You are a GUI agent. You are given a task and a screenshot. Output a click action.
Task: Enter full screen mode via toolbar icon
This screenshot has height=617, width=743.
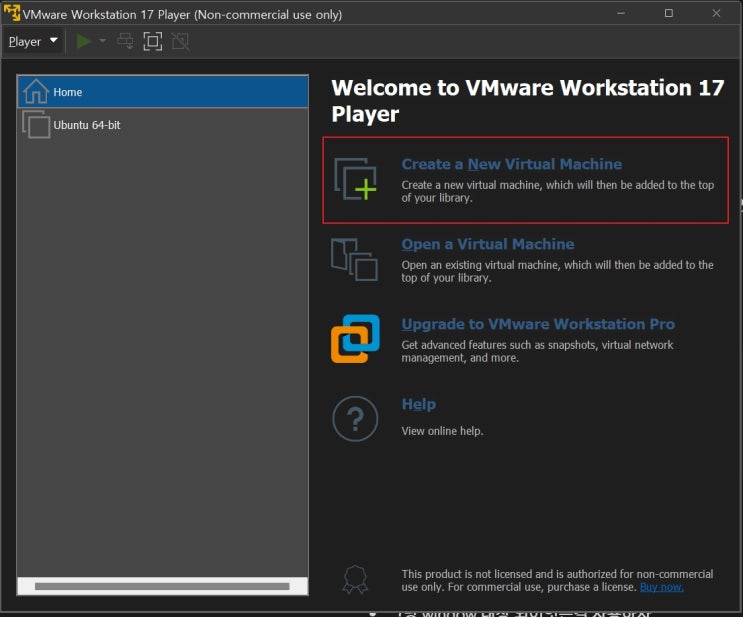153,42
